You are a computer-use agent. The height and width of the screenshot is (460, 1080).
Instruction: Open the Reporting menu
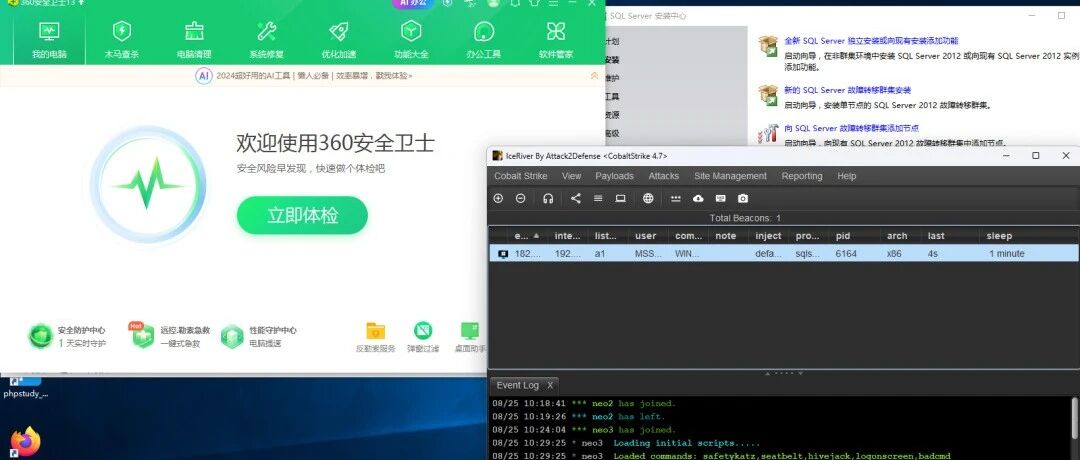802,176
